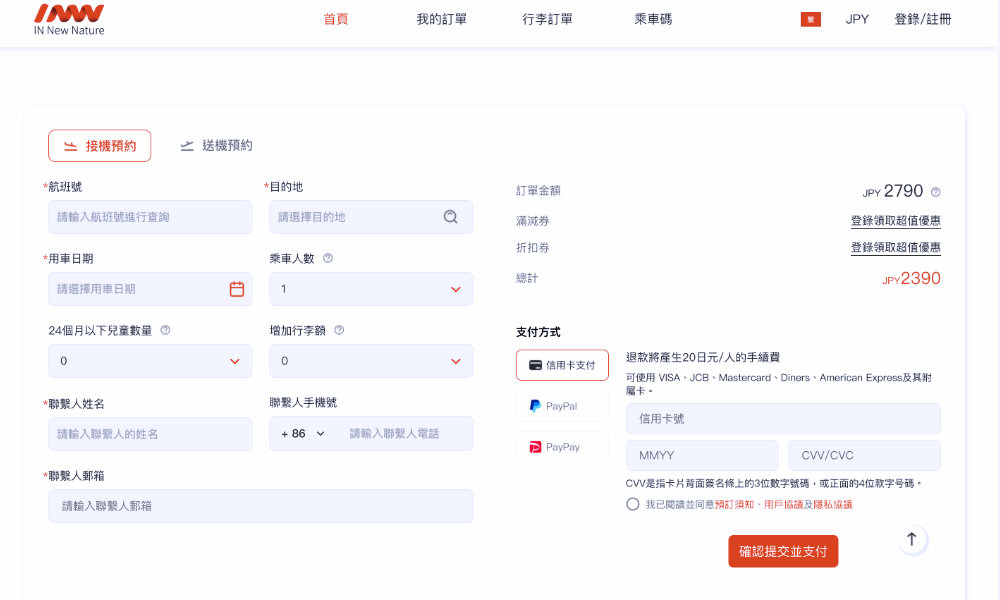Click the back-to-top arrow button
The height and width of the screenshot is (600, 1000).
[912, 539]
